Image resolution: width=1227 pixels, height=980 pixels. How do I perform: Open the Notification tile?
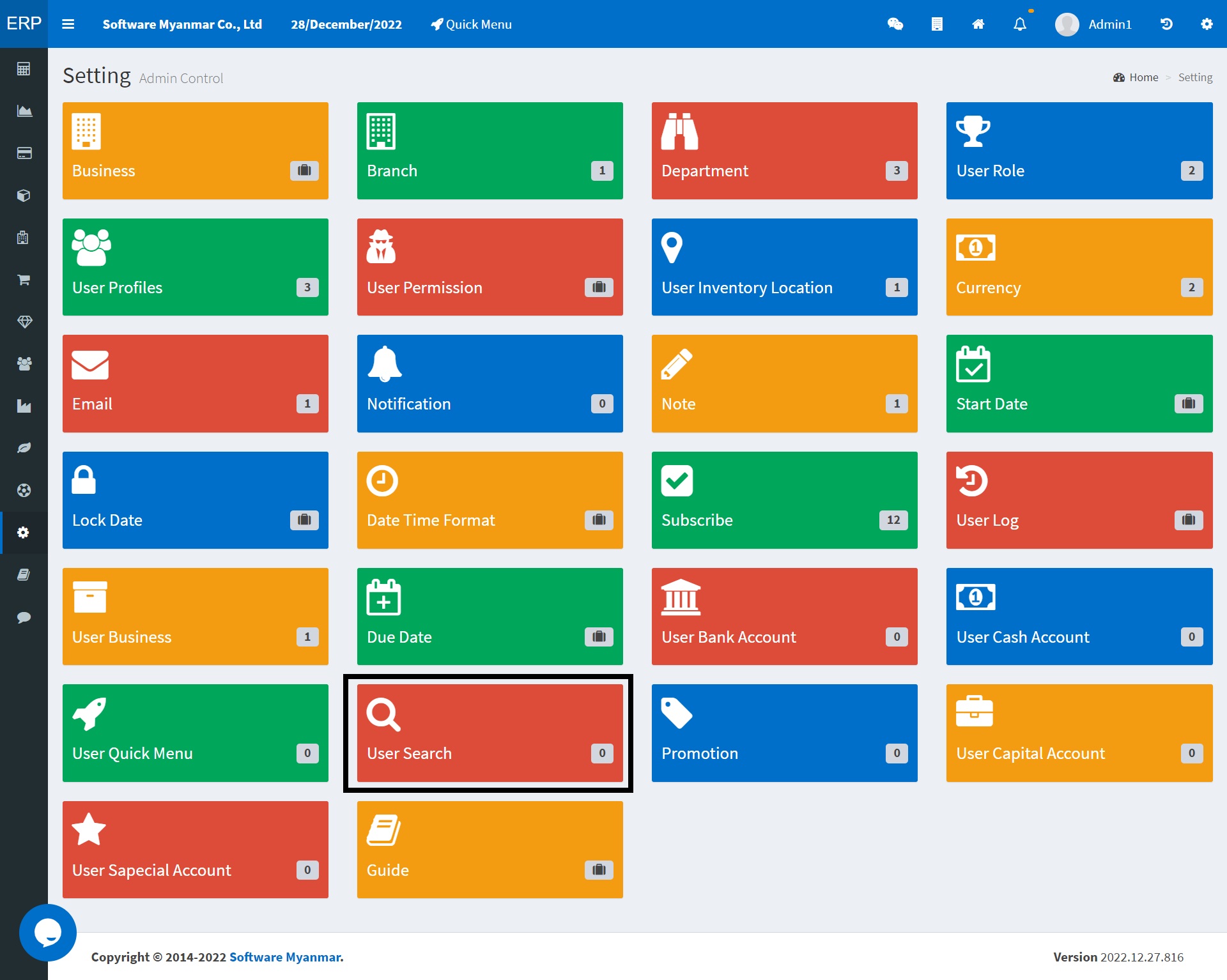click(490, 383)
